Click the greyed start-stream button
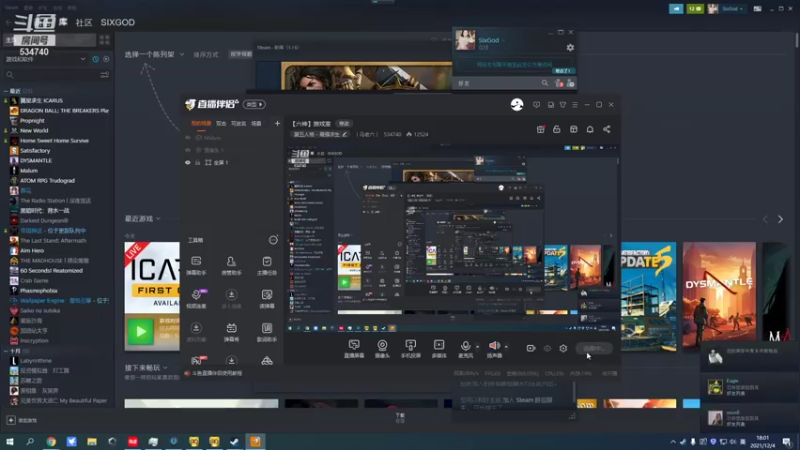This screenshot has width=800, height=450. tap(594, 348)
